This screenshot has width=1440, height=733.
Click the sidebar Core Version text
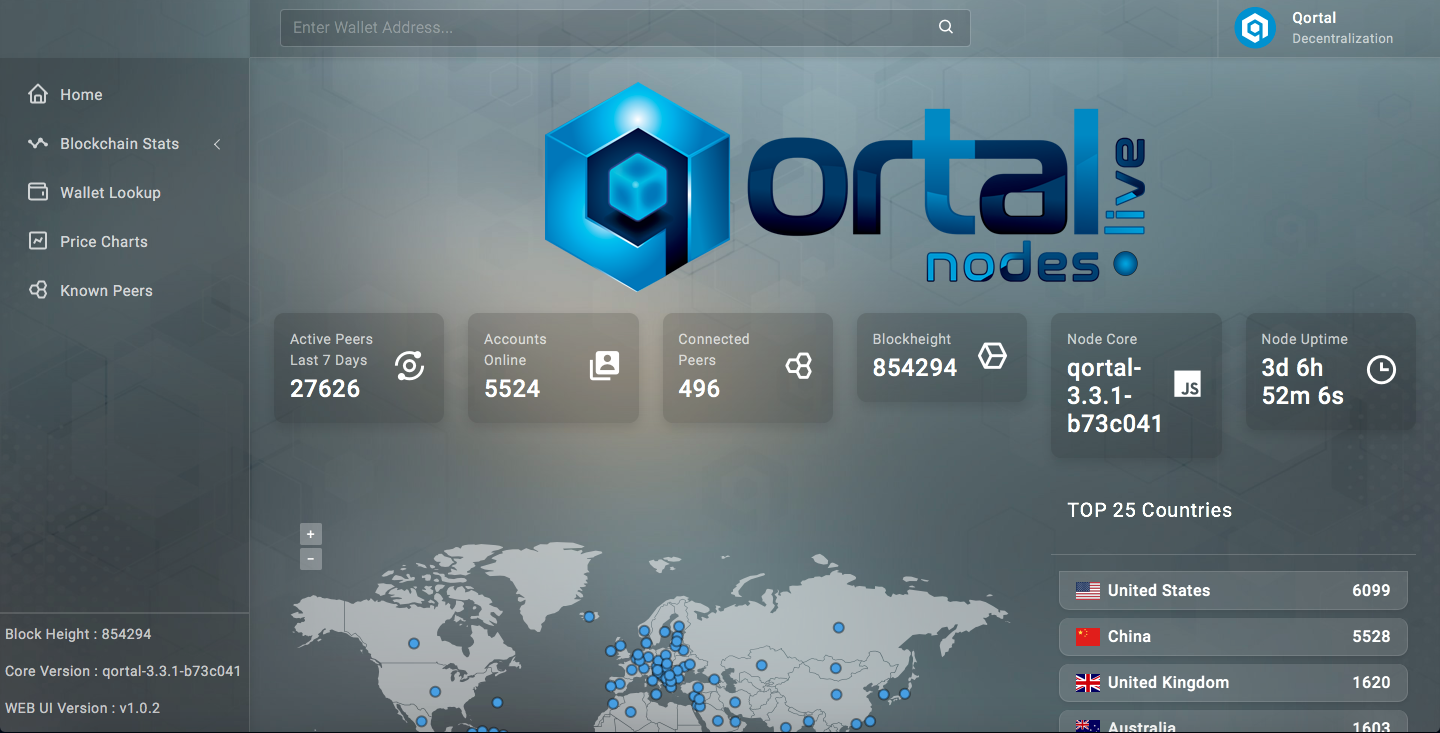click(x=123, y=671)
